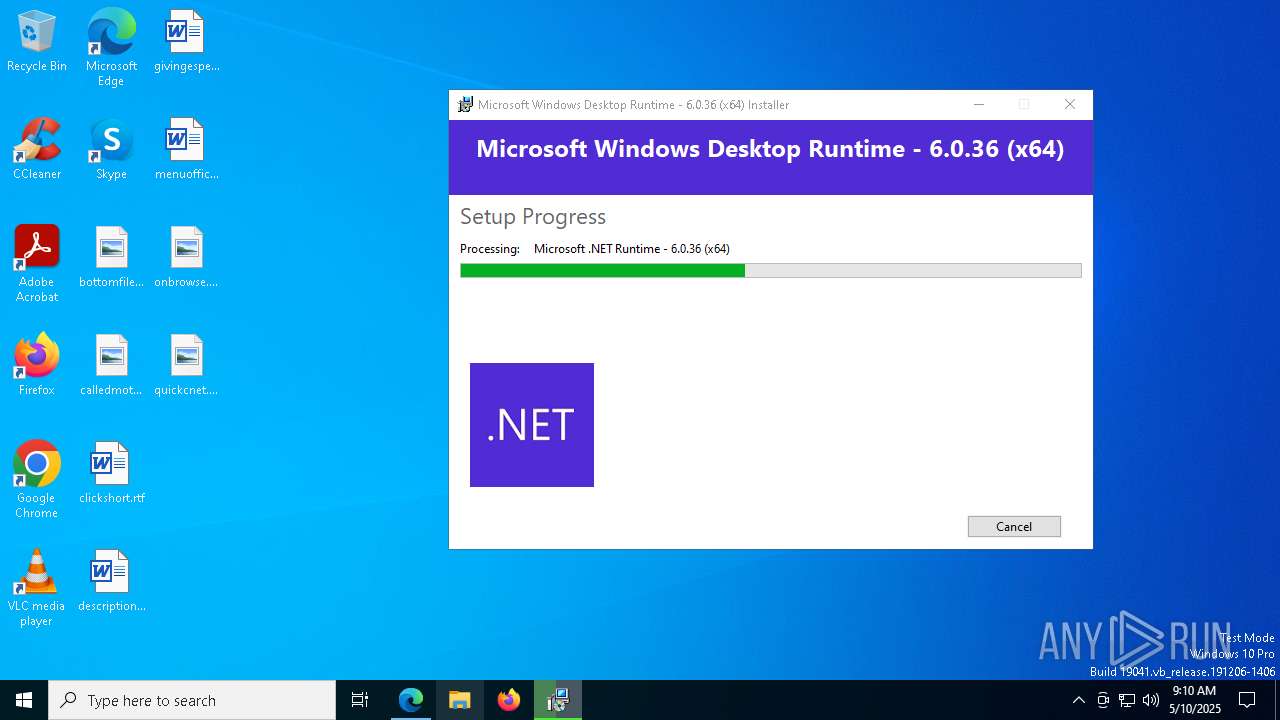1280x720 pixels.
Task: Select the onbrowse image file icon
Action: pos(186,258)
